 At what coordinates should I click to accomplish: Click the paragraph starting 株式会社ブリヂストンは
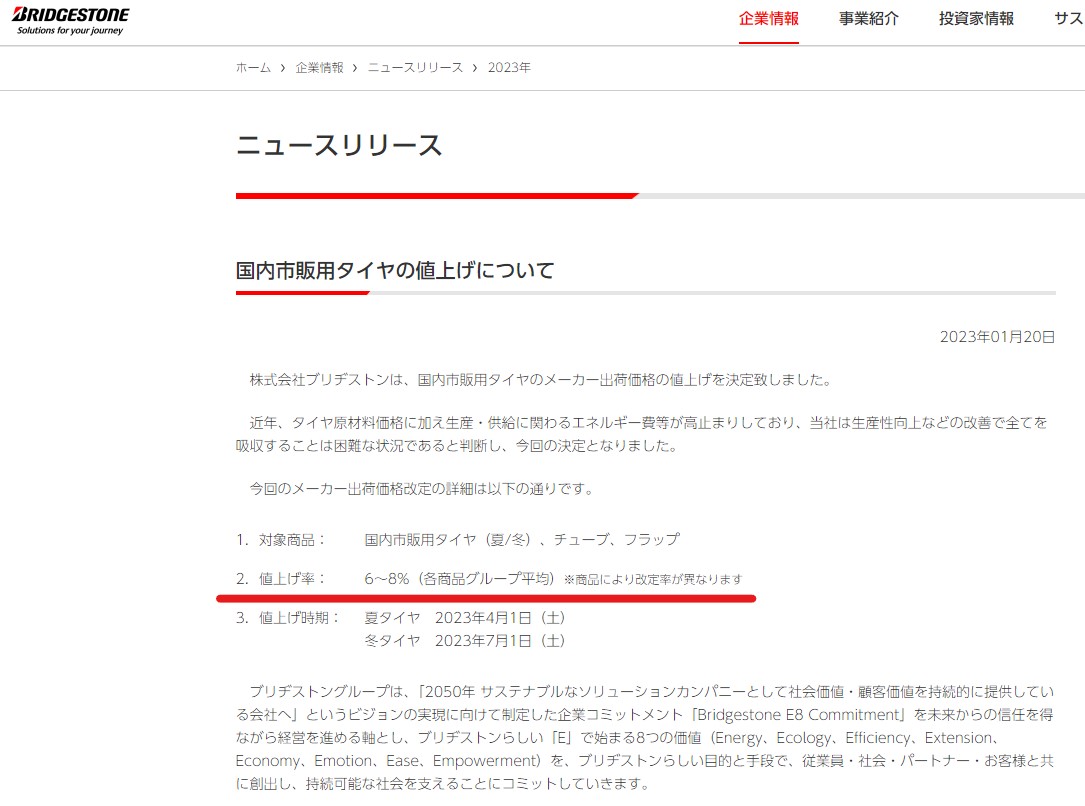coord(541,380)
